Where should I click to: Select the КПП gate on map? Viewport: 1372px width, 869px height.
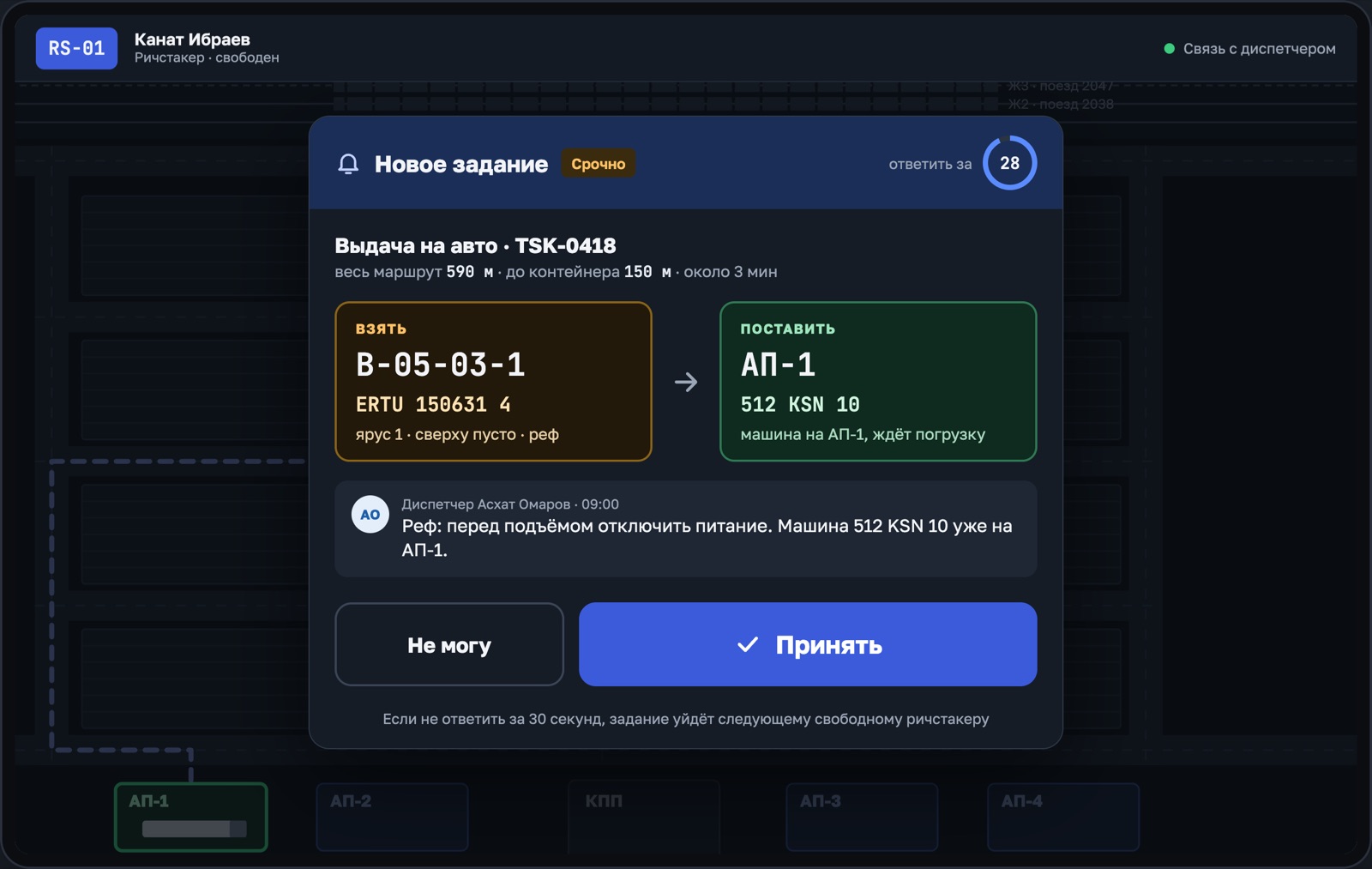(x=643, y=817)
